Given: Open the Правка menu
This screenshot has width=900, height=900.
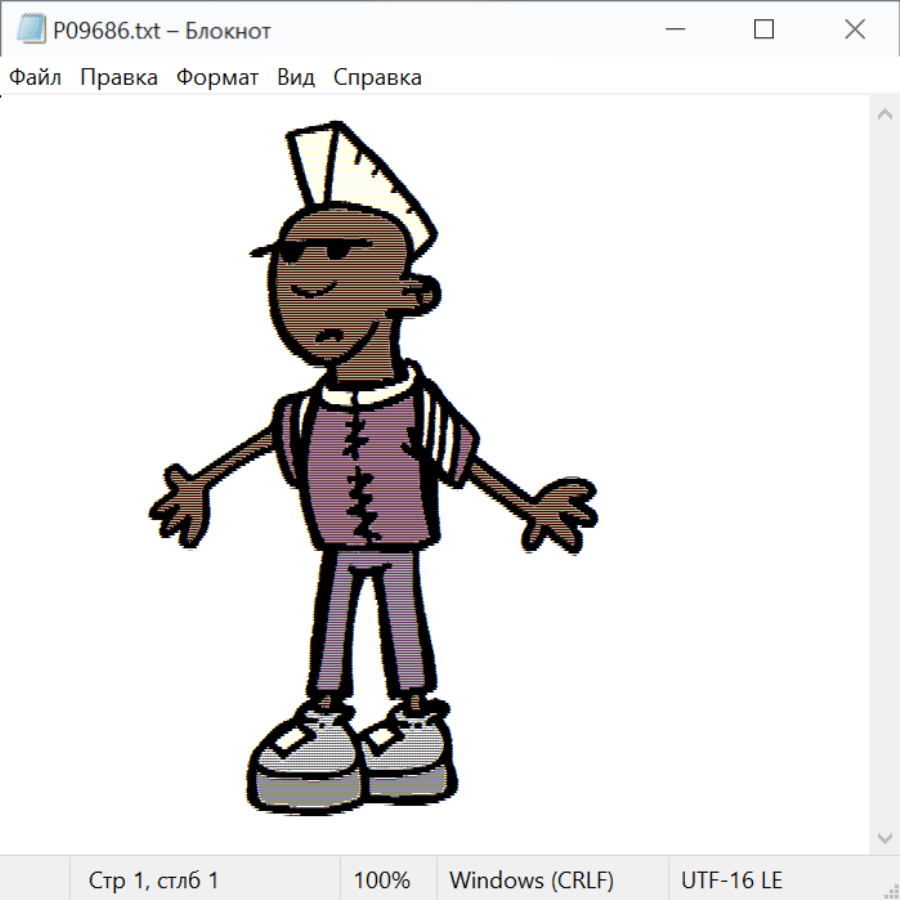Looking at the screenshot, I should (119, 78).
